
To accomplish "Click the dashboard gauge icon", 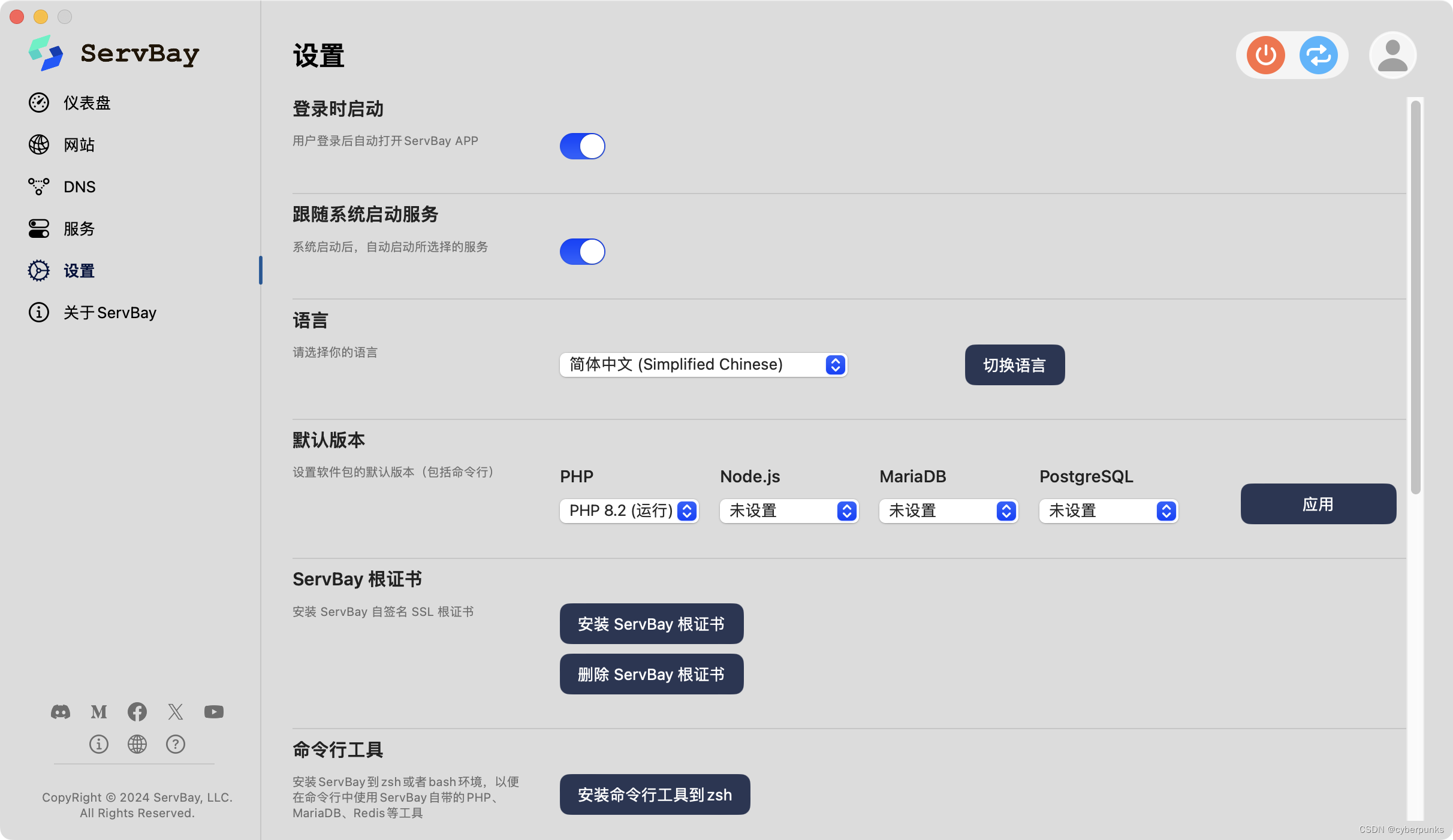I will click(39, 102).
